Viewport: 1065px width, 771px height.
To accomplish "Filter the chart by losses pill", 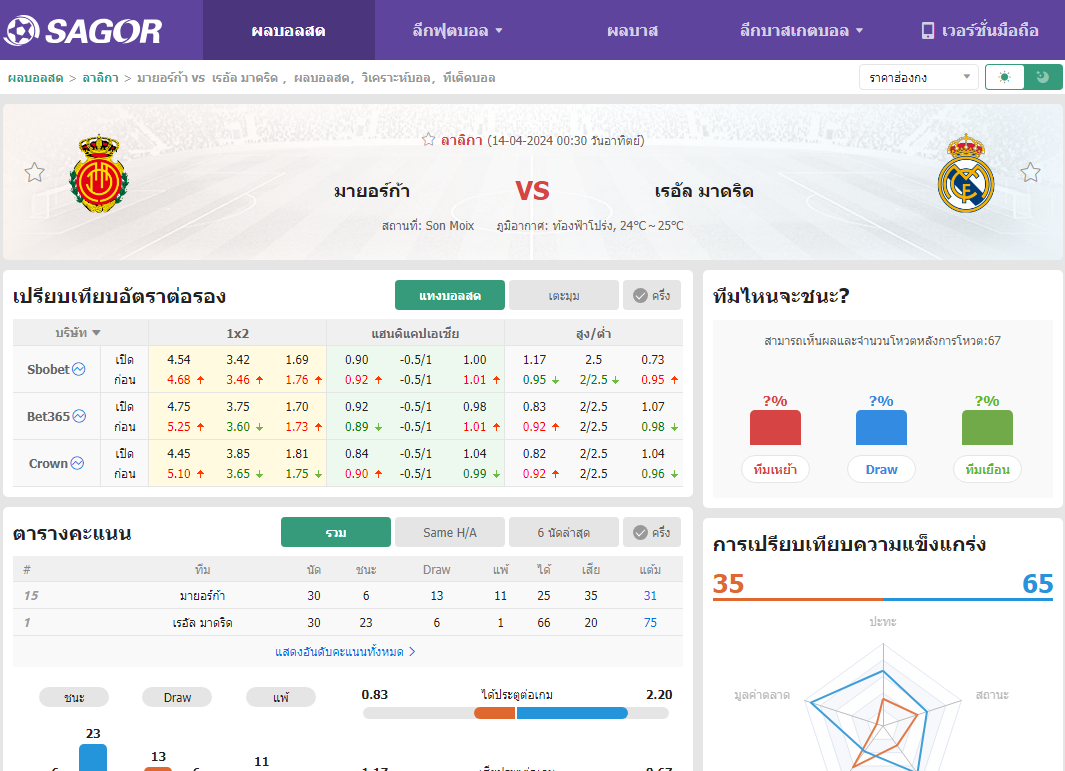I will pos(281,697).
